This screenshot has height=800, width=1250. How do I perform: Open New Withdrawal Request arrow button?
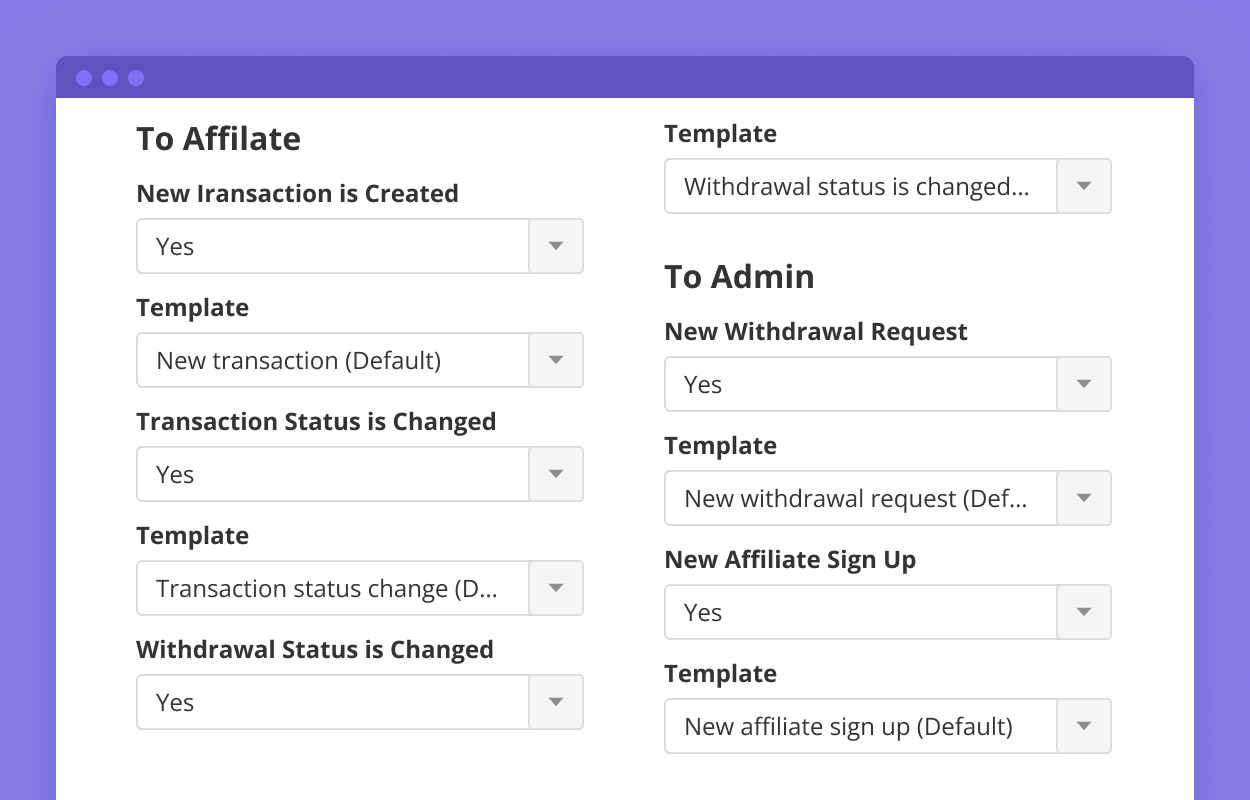click(x=1084, y=384)
